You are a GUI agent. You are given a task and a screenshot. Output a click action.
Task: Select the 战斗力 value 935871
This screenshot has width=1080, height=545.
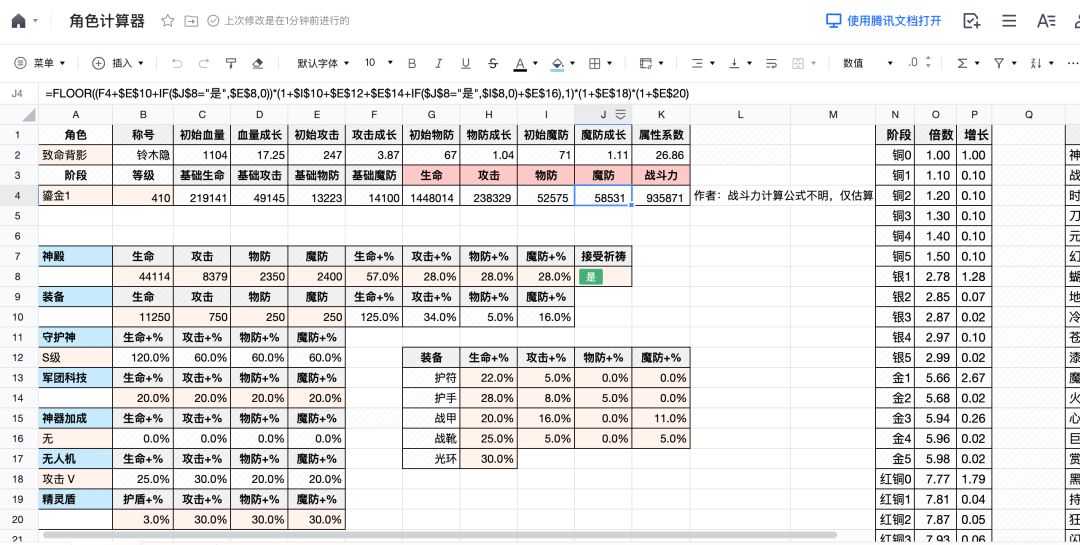pyautogui.click(x=661, y=196)
